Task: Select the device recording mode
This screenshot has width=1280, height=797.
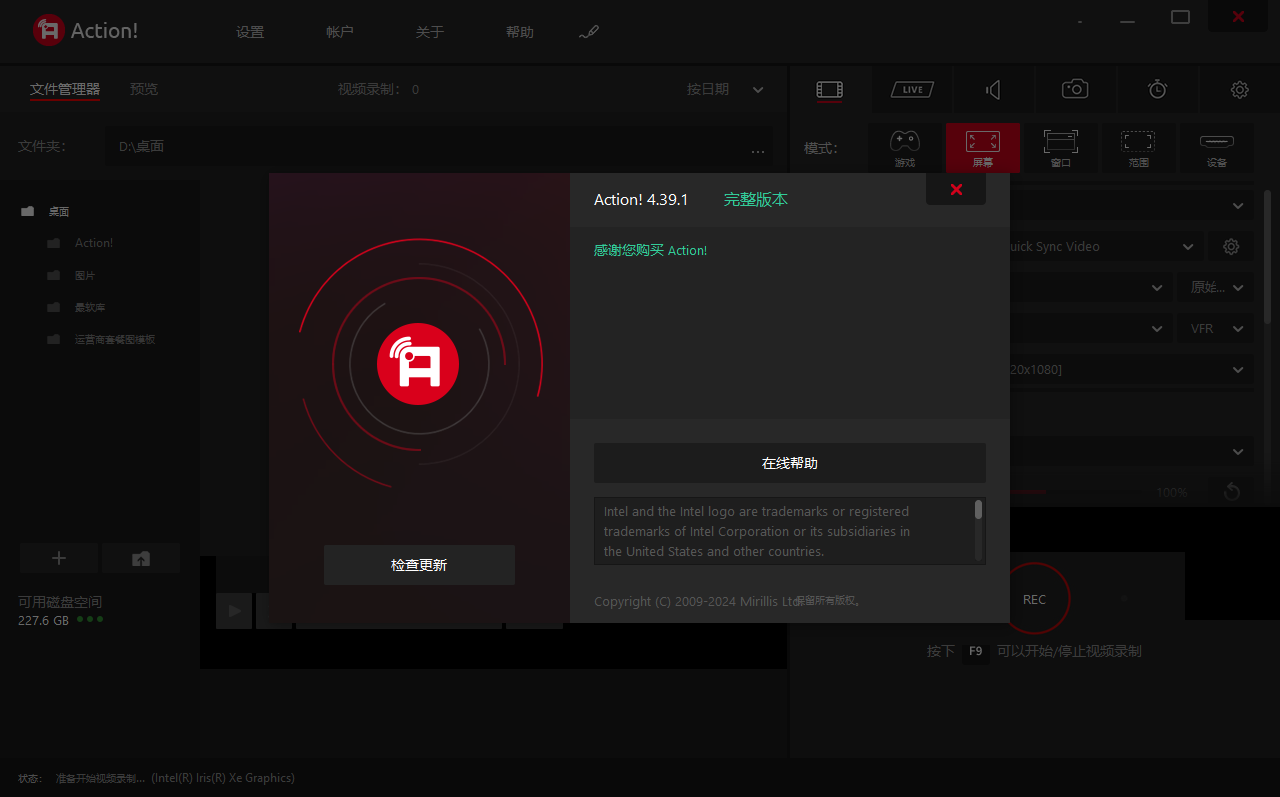Action: [x=1216, y=148]
